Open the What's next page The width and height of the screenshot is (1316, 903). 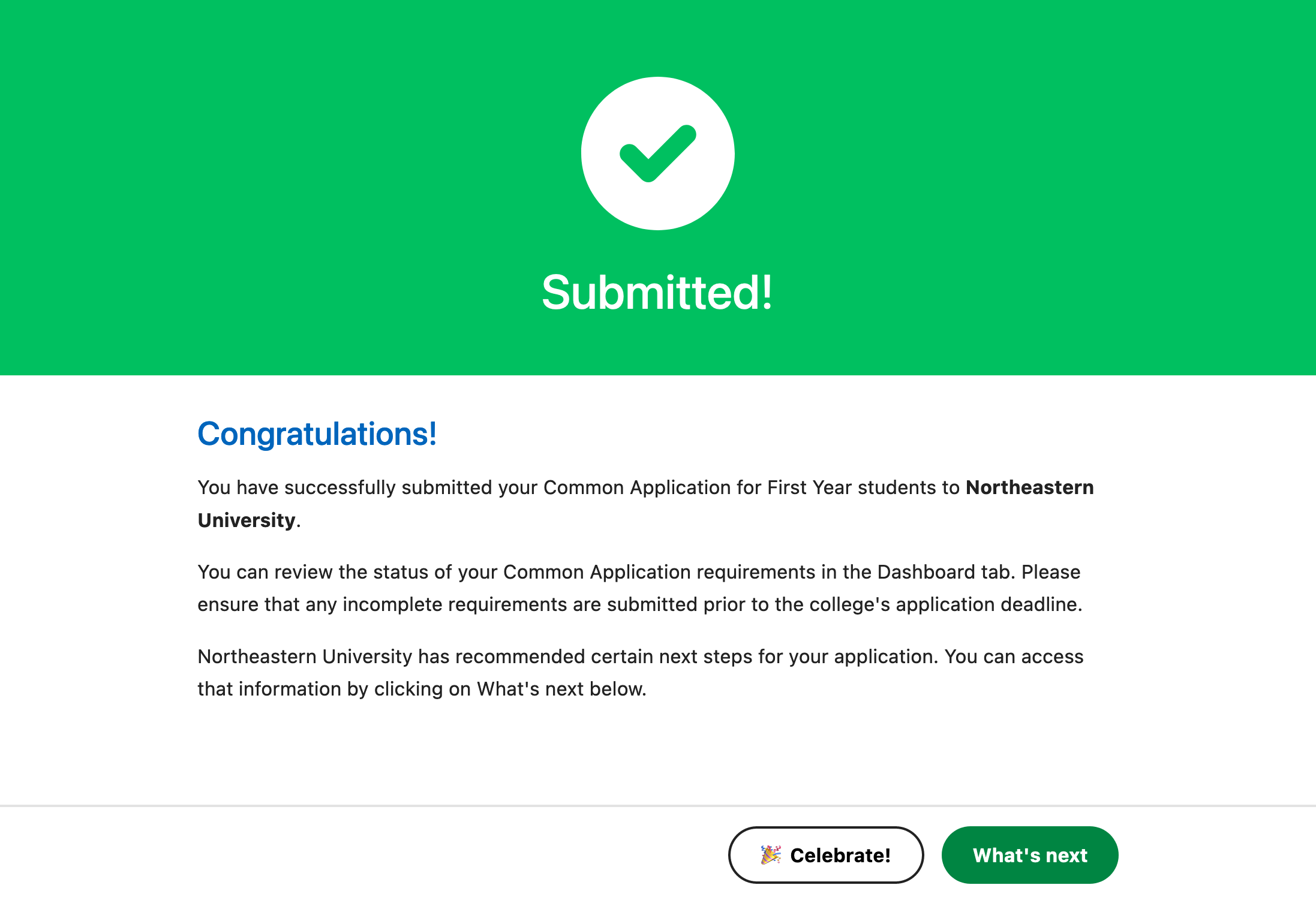tap(1029, 855)
